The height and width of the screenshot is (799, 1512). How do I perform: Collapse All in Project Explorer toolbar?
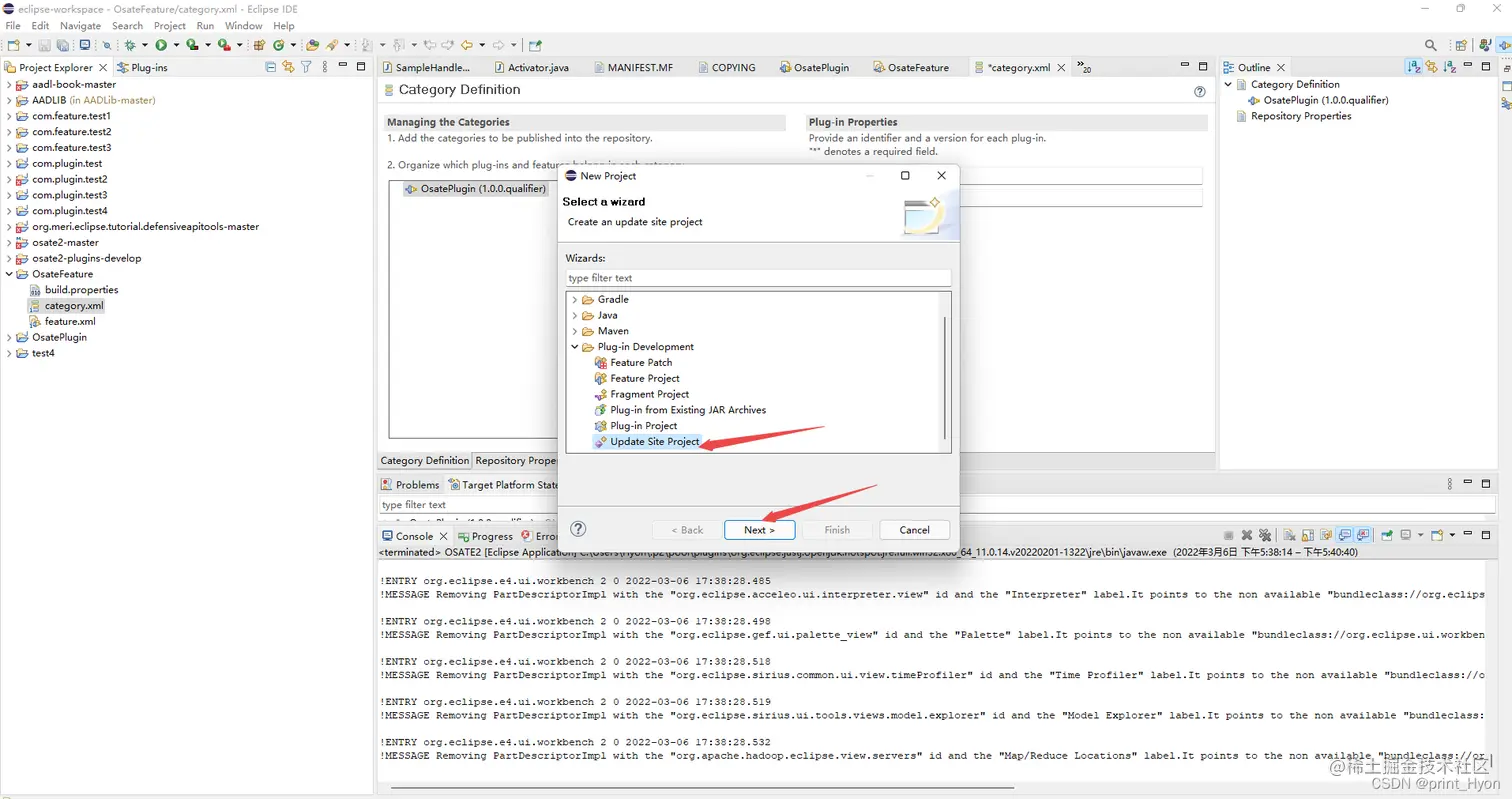271,67
